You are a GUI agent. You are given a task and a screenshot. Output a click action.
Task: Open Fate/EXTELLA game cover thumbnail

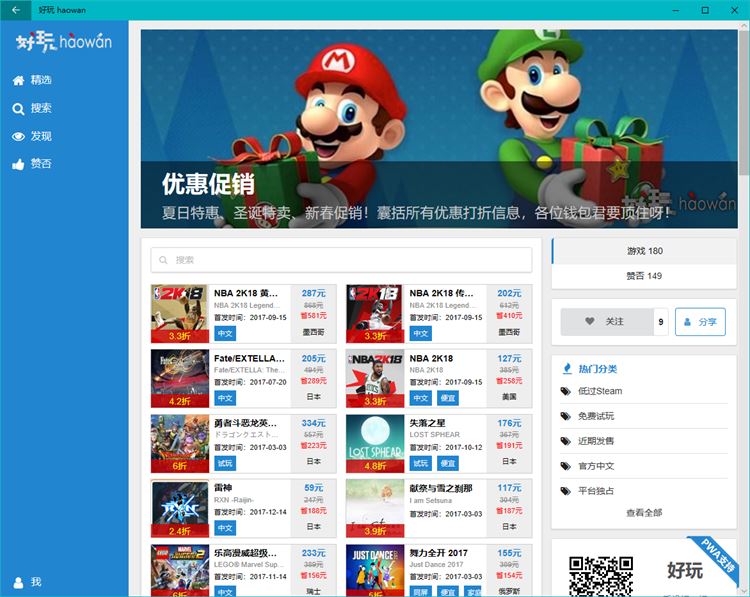pos(179,378)
